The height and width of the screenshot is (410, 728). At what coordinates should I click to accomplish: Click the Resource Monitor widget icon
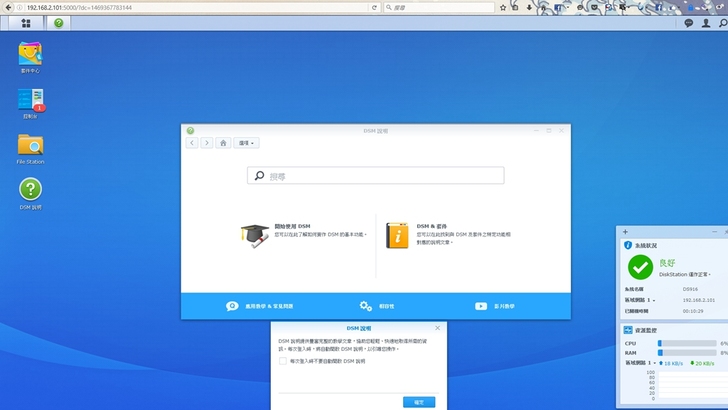tap(628, 330)
